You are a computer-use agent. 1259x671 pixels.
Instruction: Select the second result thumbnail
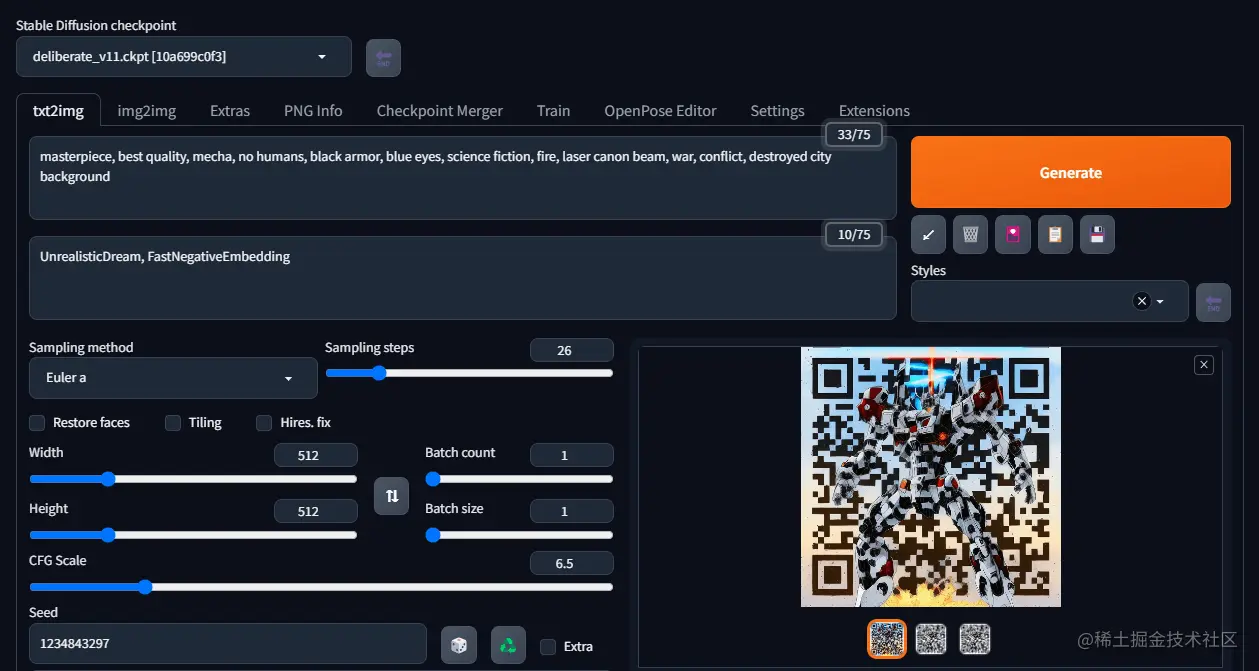point(931,638)
